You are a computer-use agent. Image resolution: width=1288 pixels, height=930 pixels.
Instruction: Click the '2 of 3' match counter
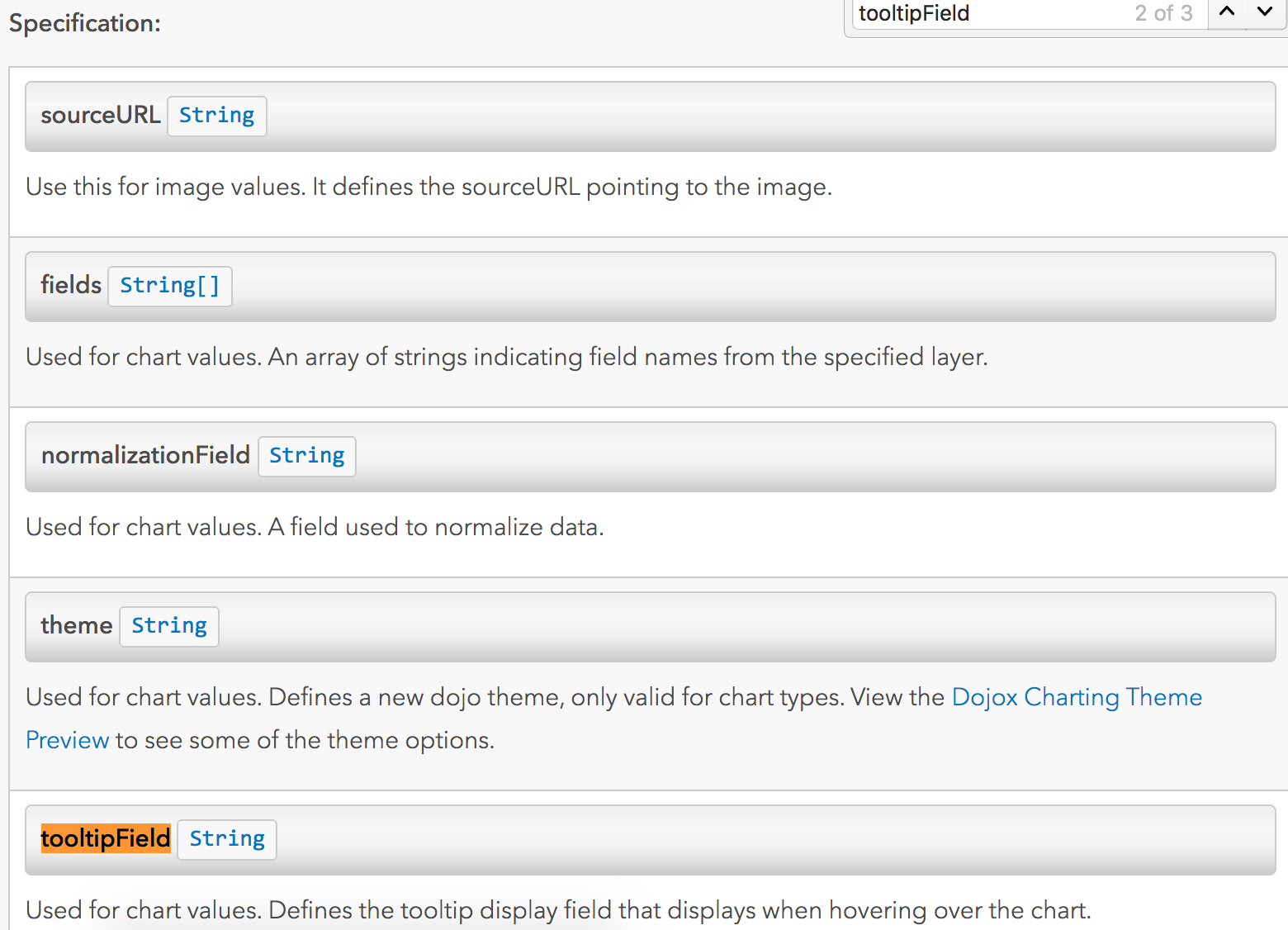[1163, 13]
